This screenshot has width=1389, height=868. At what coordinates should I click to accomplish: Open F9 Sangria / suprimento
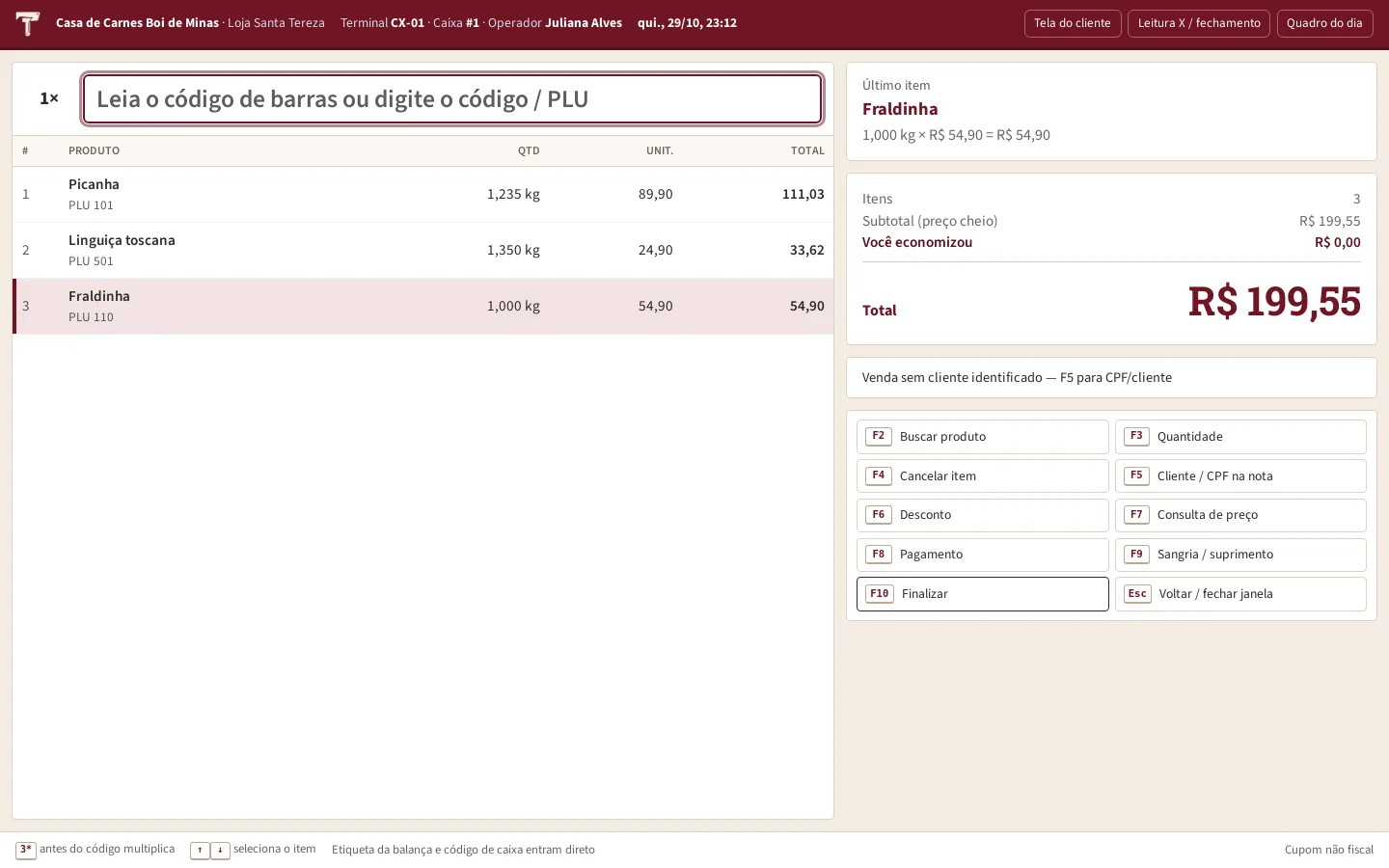point(1240,555)
